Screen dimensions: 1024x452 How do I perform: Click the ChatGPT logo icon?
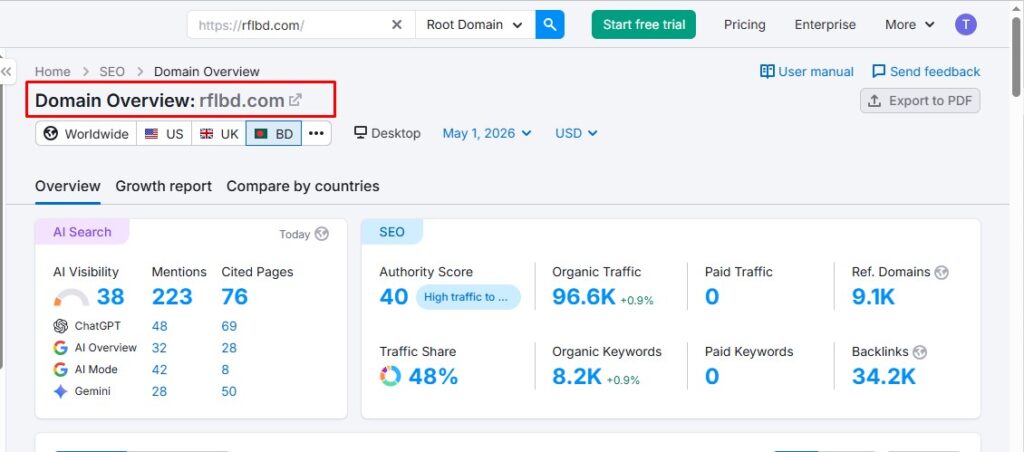pos(61,326)
